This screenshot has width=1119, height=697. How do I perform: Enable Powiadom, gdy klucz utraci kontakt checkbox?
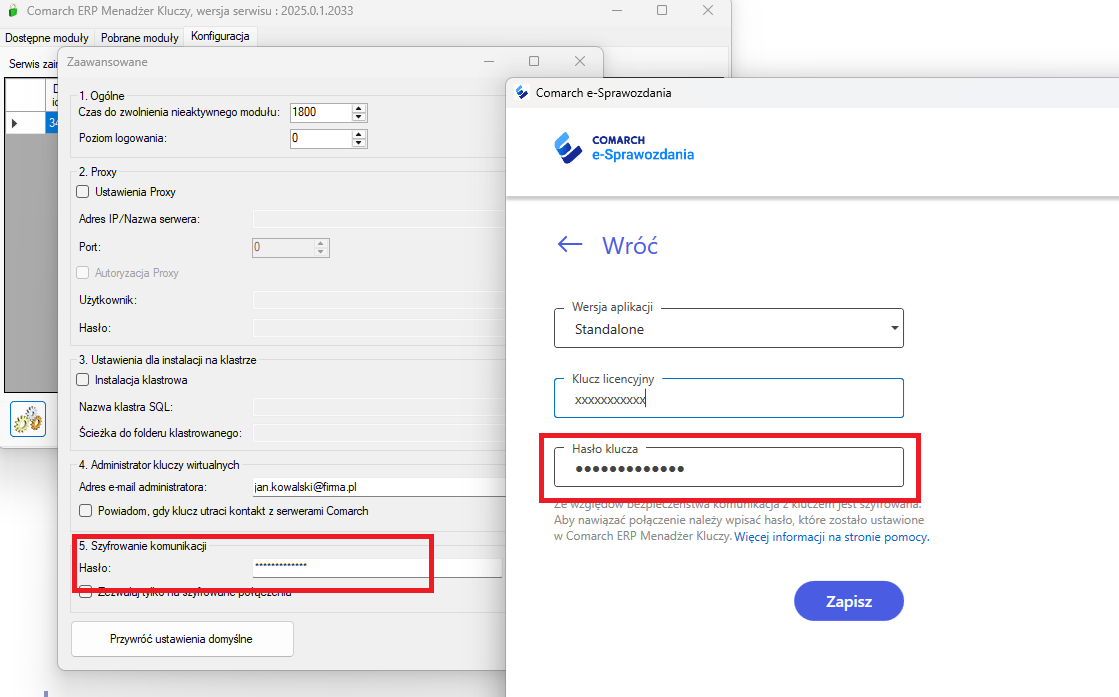[86, 511]
